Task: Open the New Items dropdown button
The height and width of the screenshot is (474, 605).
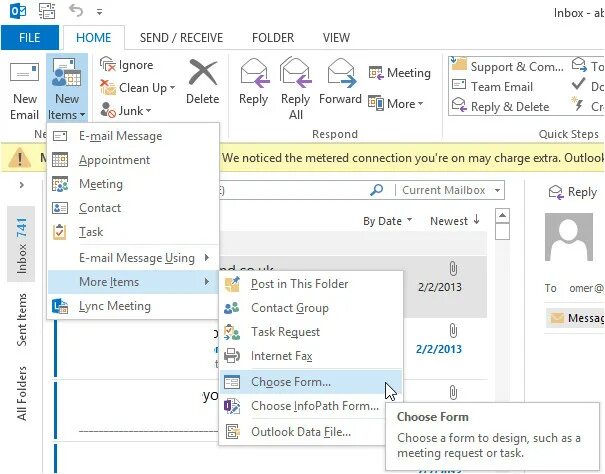Action: coord(66,90)
